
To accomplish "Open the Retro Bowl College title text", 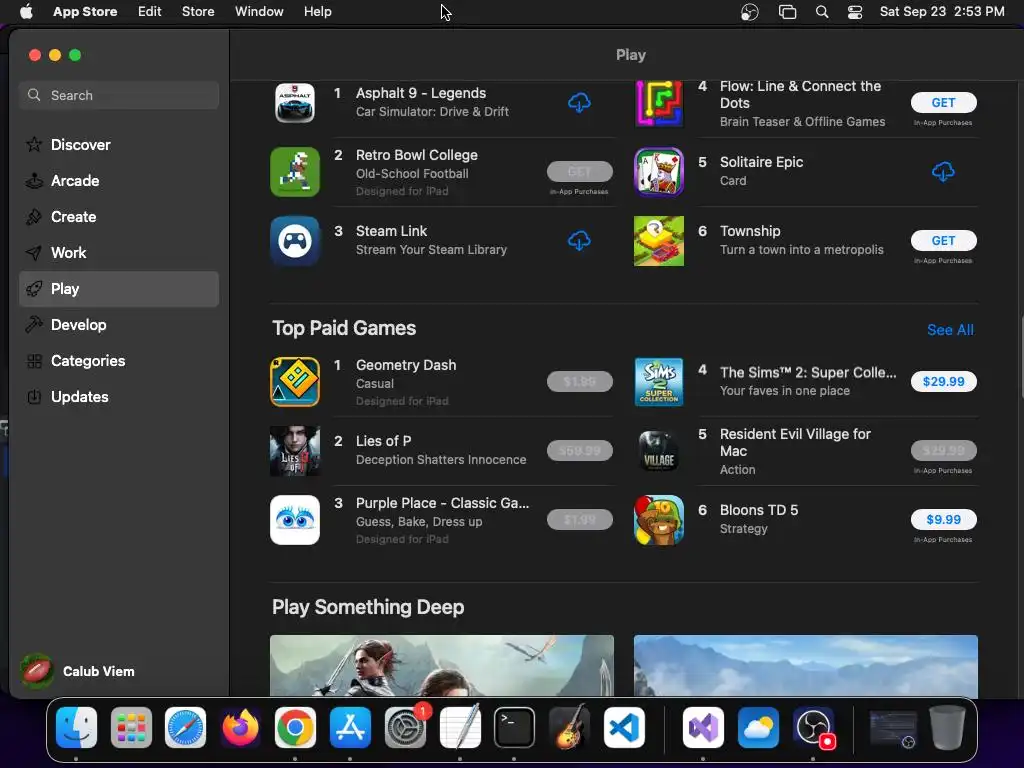I will pyautogui.click(x=417, y=155).
